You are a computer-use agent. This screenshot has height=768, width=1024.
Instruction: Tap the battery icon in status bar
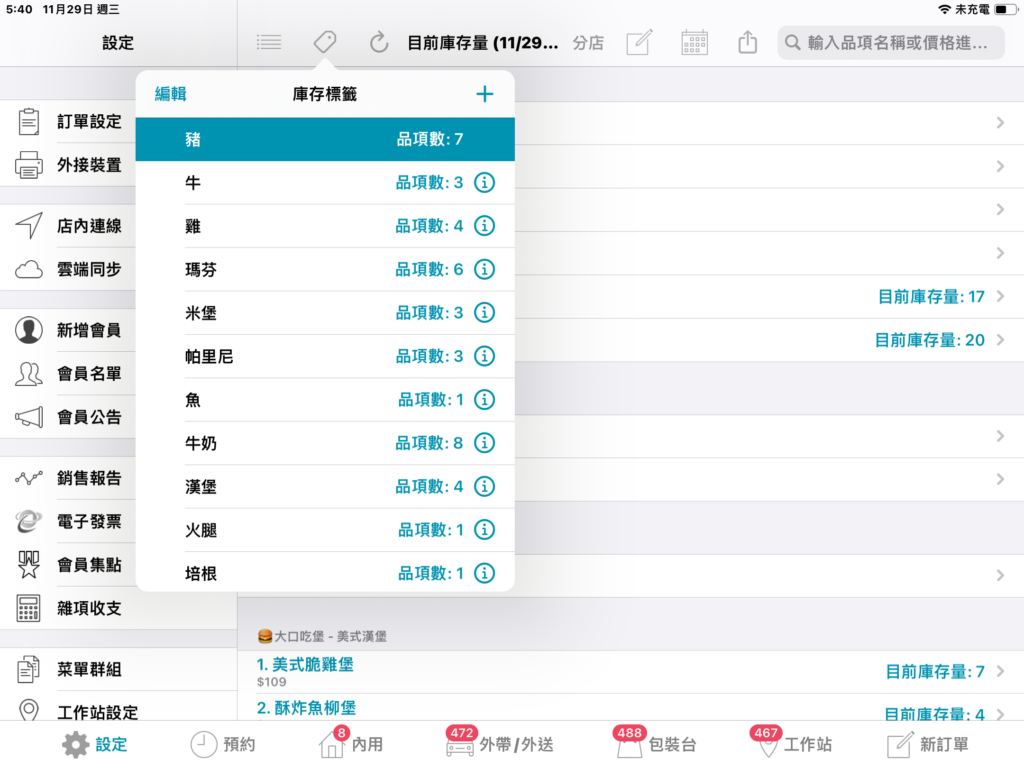point(1005,9)
